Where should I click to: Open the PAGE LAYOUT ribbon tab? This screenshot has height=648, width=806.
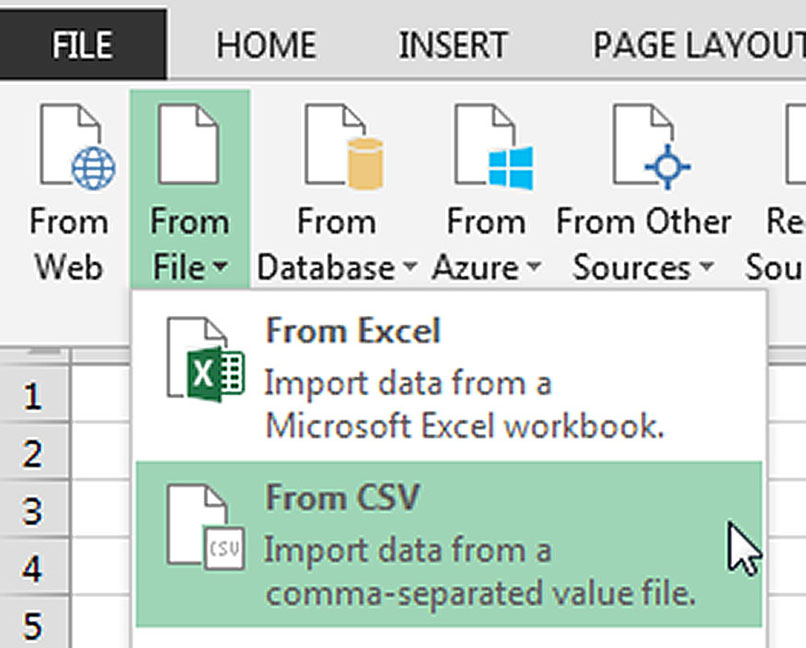(699, 45)
